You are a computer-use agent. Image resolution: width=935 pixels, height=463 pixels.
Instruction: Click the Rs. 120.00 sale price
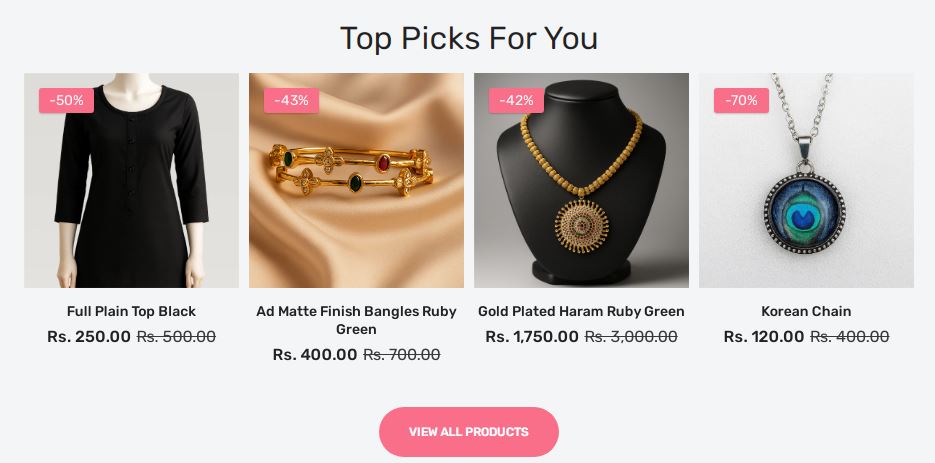tap(764, 337)
